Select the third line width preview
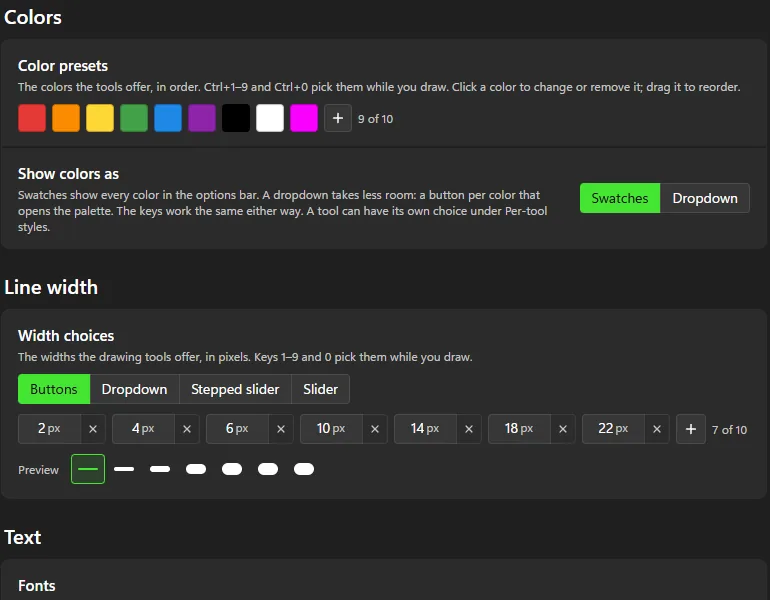 (x=160, y=469)
